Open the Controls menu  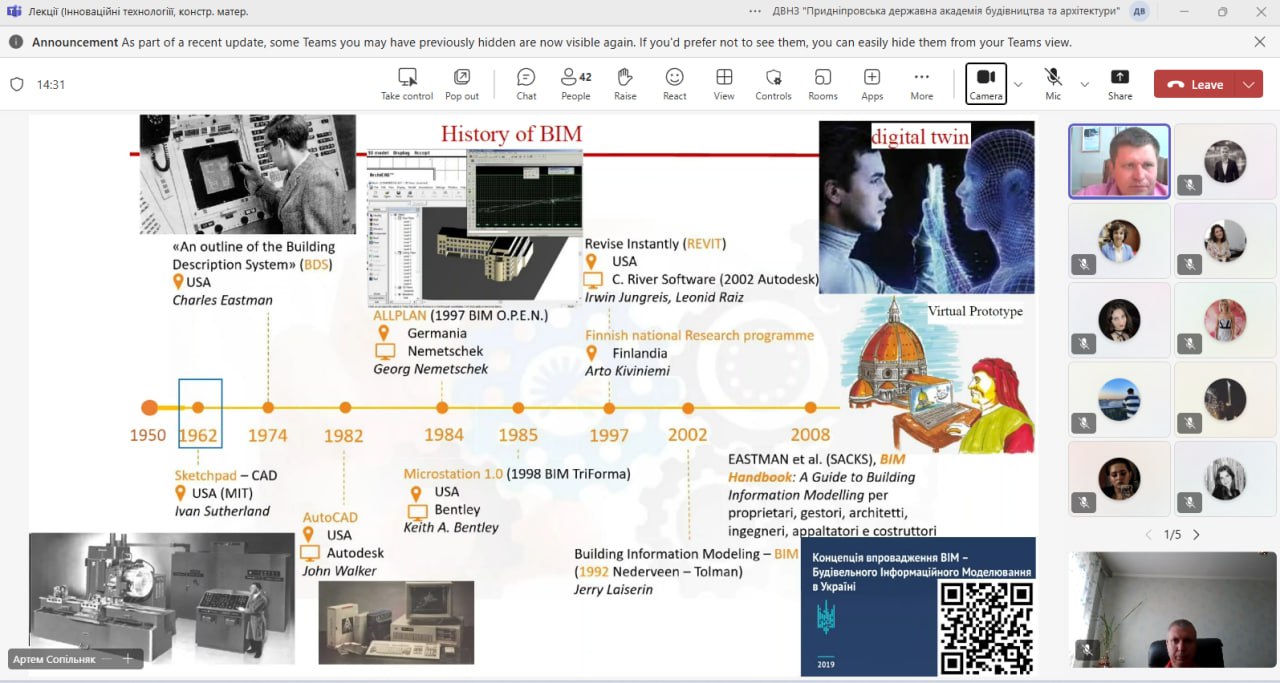click(x=773, y=78)
